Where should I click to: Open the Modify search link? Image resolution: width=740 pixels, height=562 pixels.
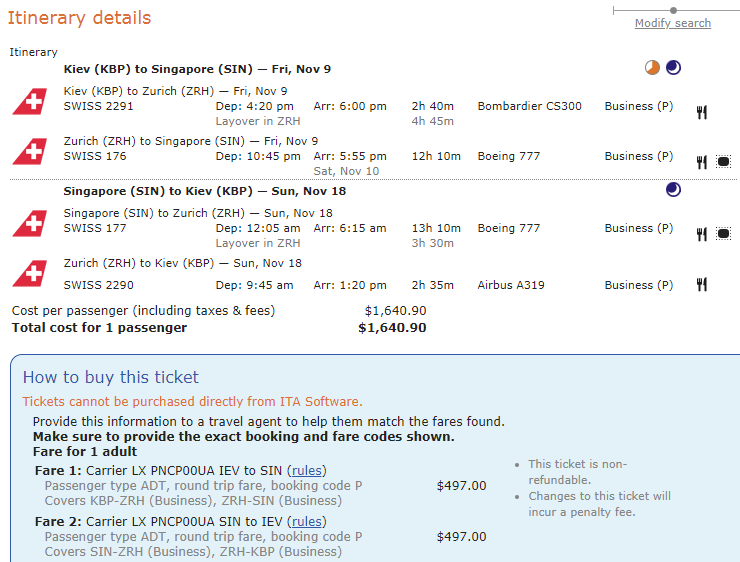pyautogui.click(x=673, y=23)
